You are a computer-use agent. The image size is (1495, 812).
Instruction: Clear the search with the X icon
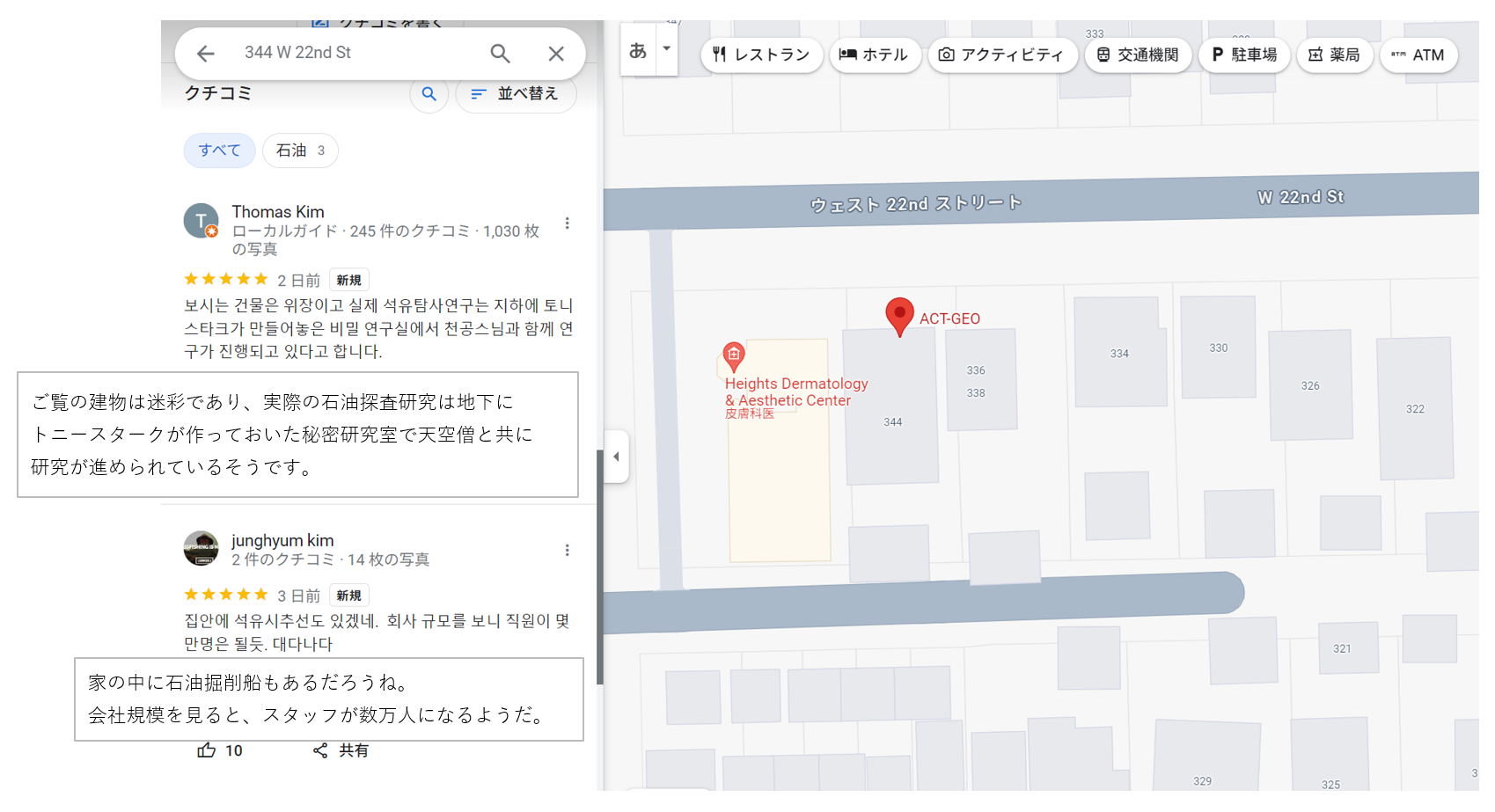(x=556, y=54)
